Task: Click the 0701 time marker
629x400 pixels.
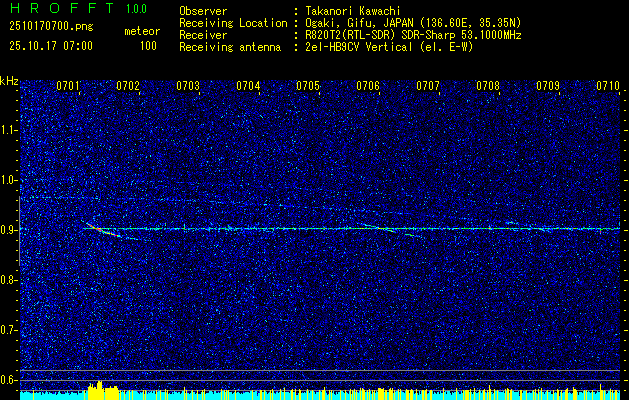Action: [69, 86]
